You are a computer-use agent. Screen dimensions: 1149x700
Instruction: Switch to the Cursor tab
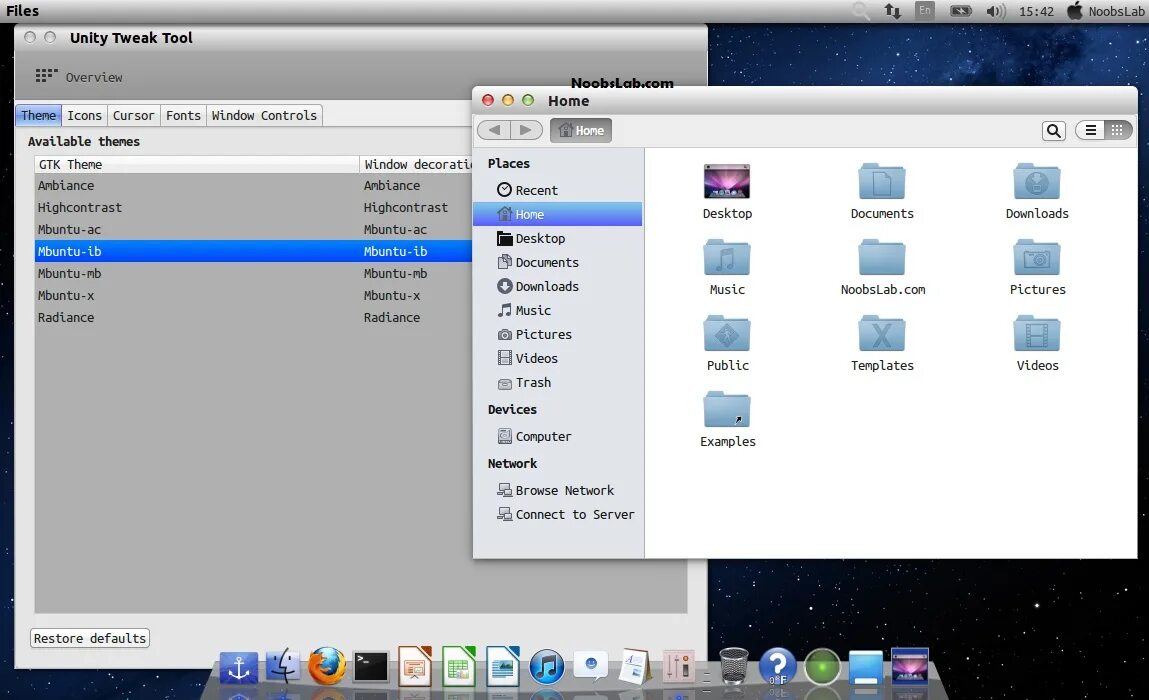[133, 115]
